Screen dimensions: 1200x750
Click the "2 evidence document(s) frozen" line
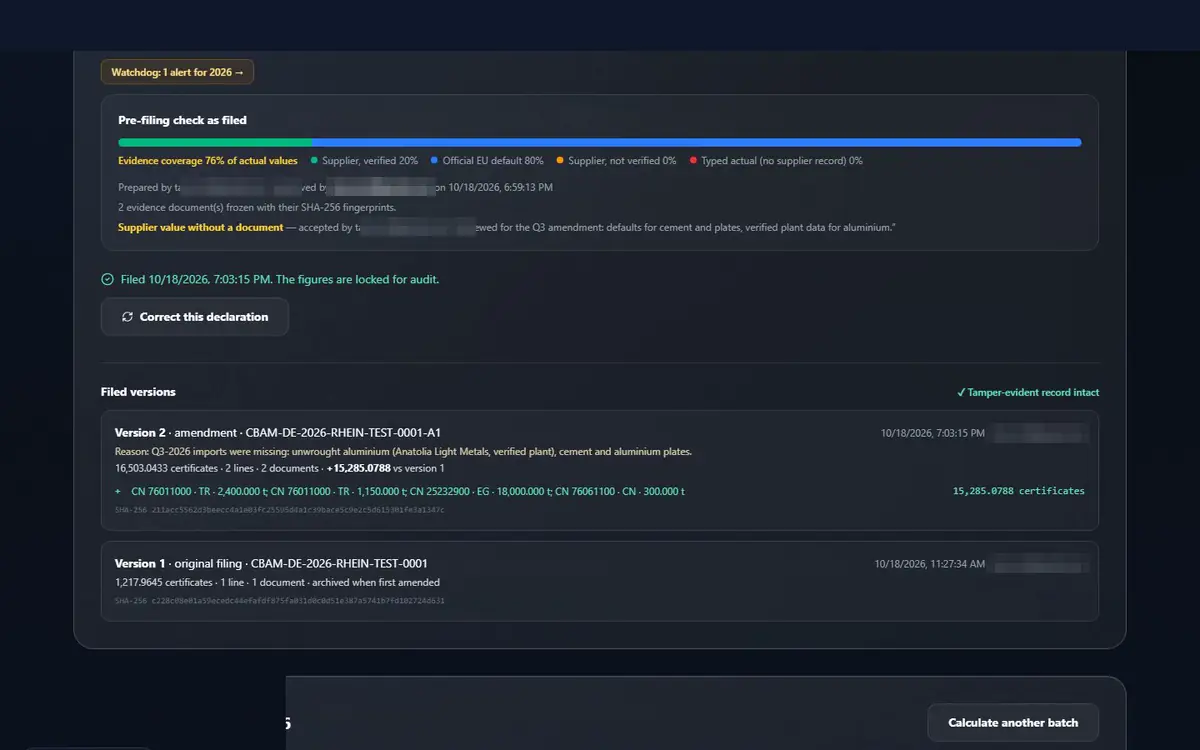(x=257, y=207)
